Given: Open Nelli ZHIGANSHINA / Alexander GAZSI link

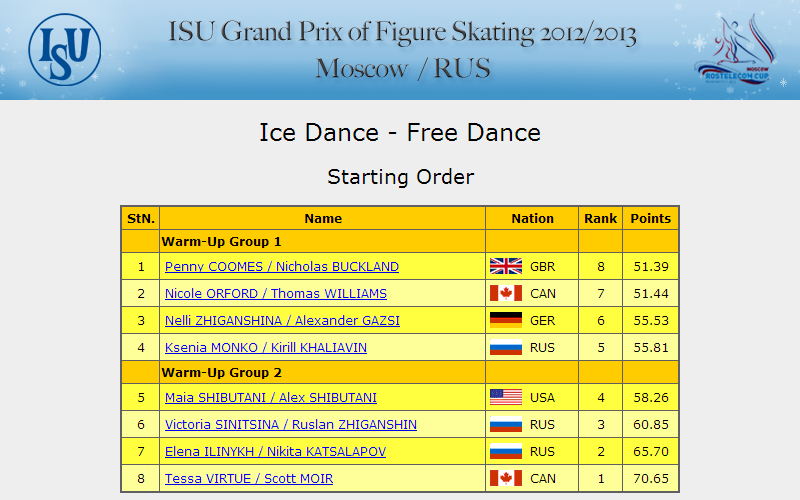Looking at the screenshot, I should point(282,321).
